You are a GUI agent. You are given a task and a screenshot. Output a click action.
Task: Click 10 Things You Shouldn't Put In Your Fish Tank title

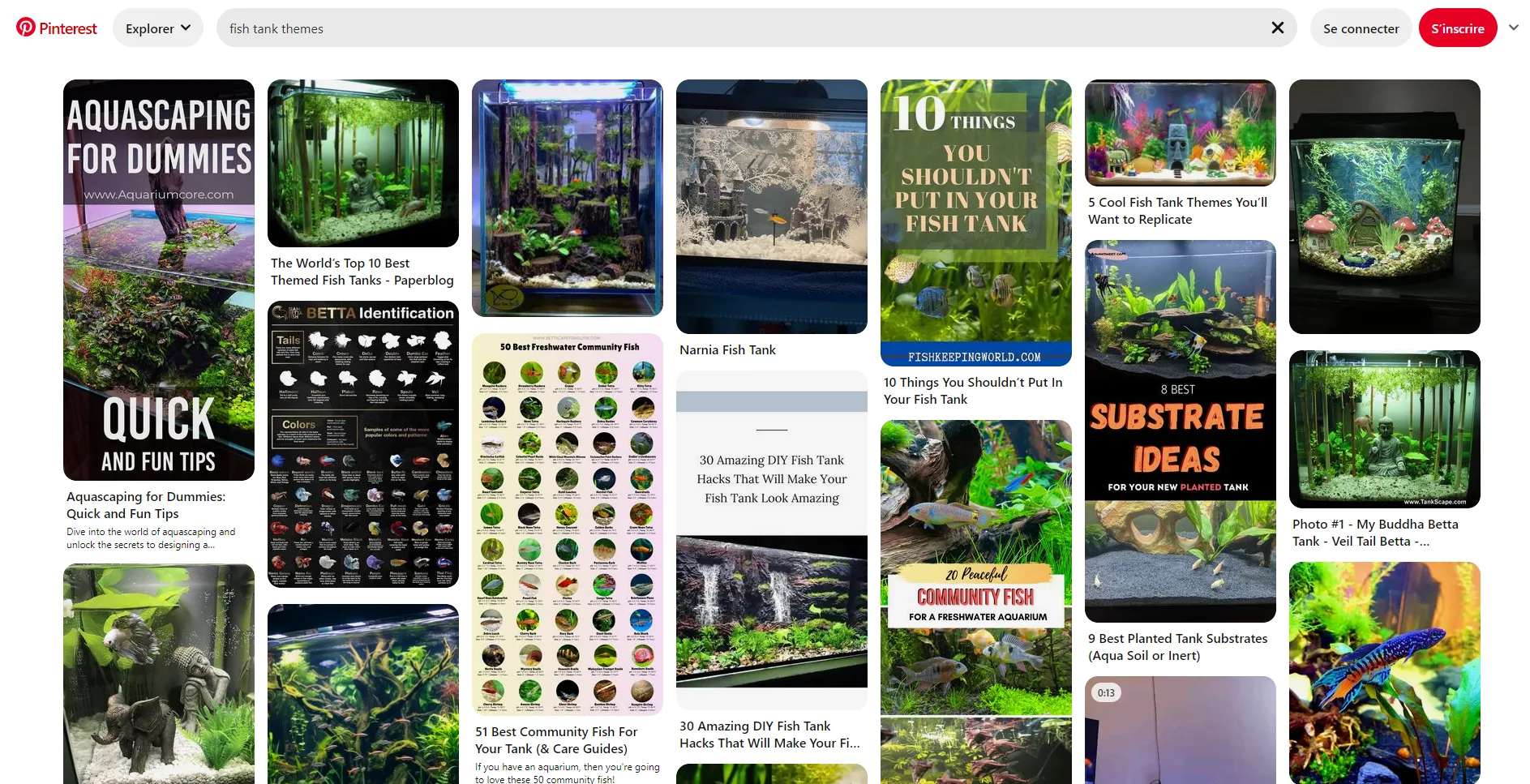coord(973,391)
